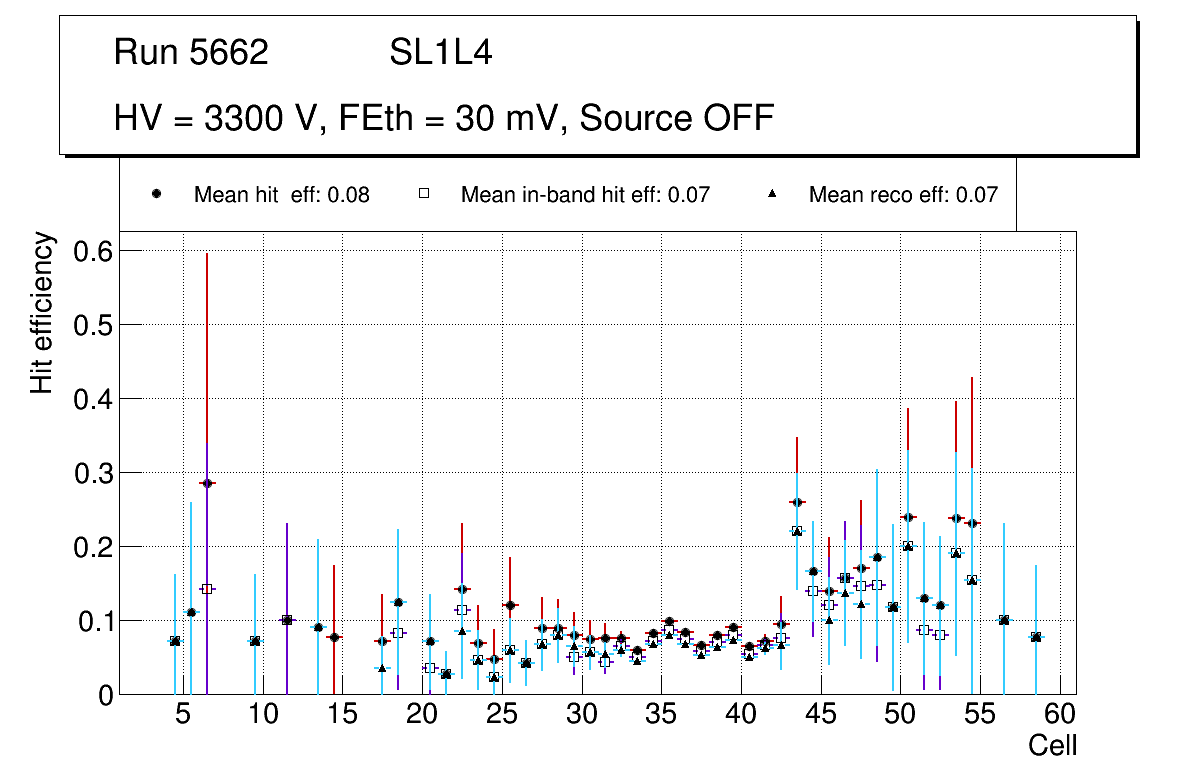Select the open square marker at cell 6
This screenshot has width=1196, height=772.
pos(207,589)
